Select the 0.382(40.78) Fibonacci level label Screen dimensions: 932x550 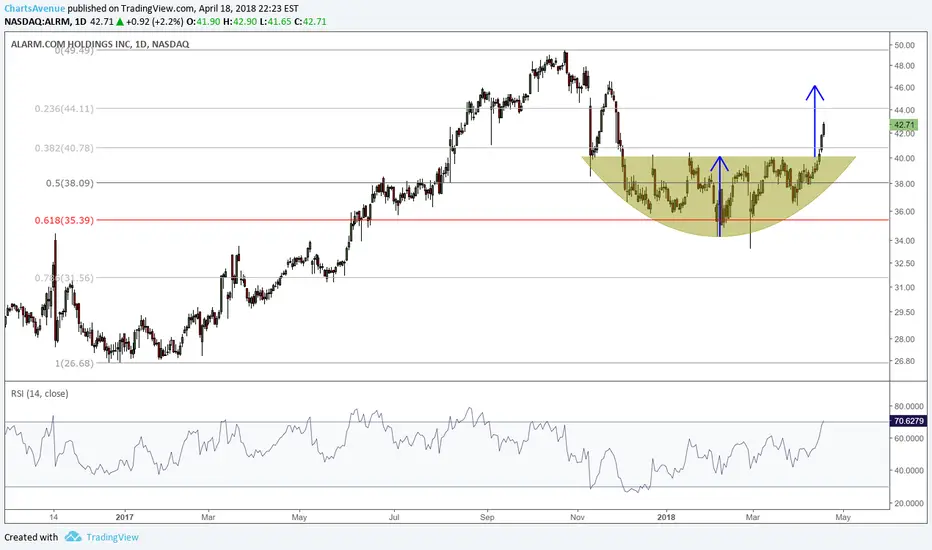(64, 148)
